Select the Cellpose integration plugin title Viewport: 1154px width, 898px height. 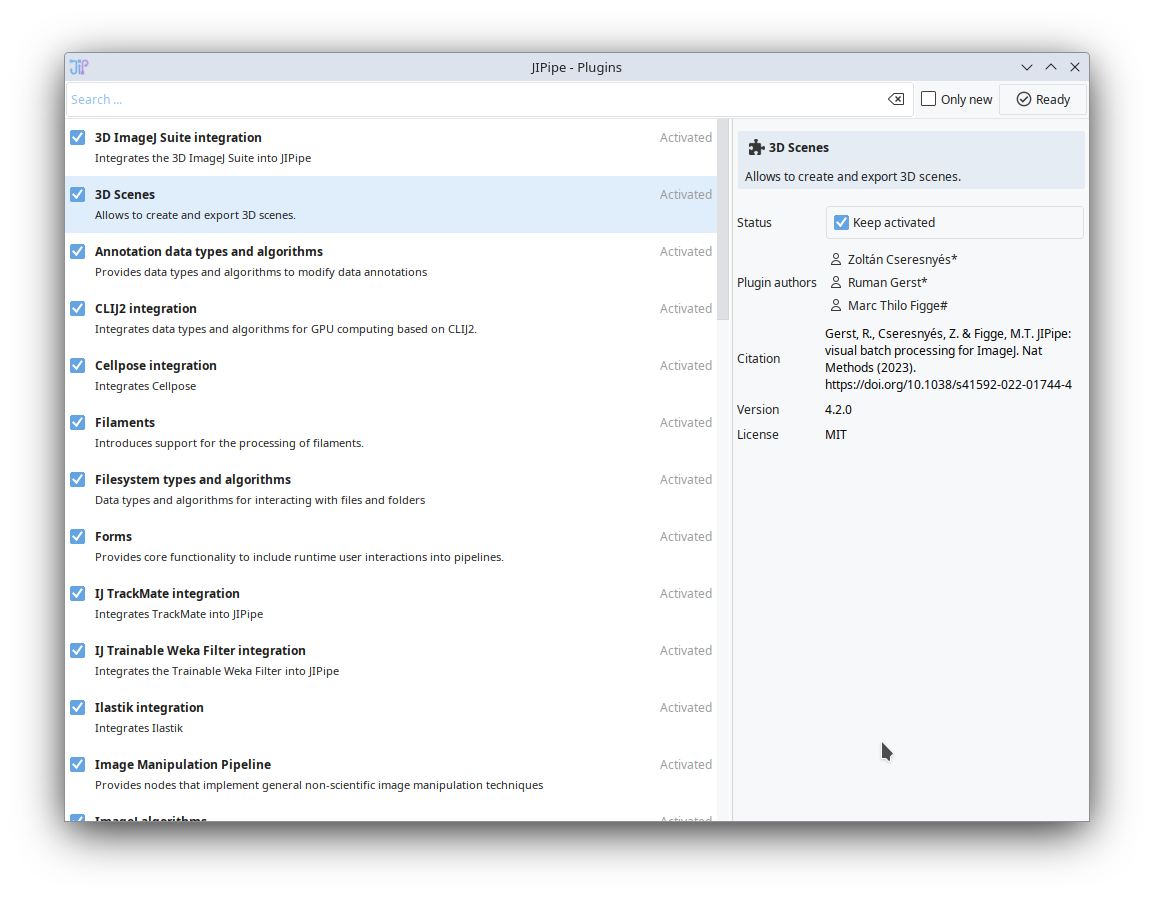point(155,366)
